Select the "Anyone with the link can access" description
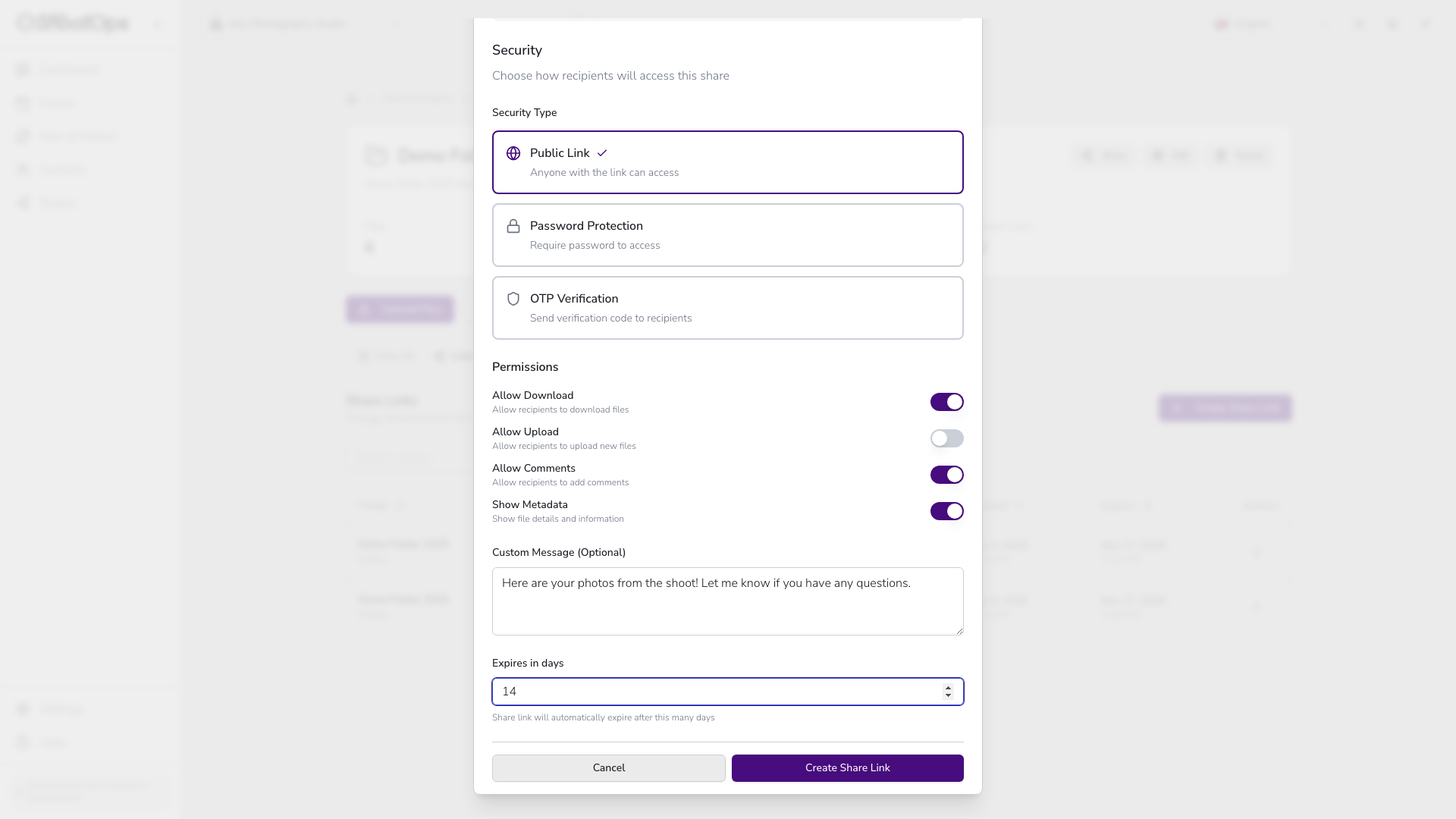Image resolution: width=1456 pixels, height=819 pixels. pos(604,173)
